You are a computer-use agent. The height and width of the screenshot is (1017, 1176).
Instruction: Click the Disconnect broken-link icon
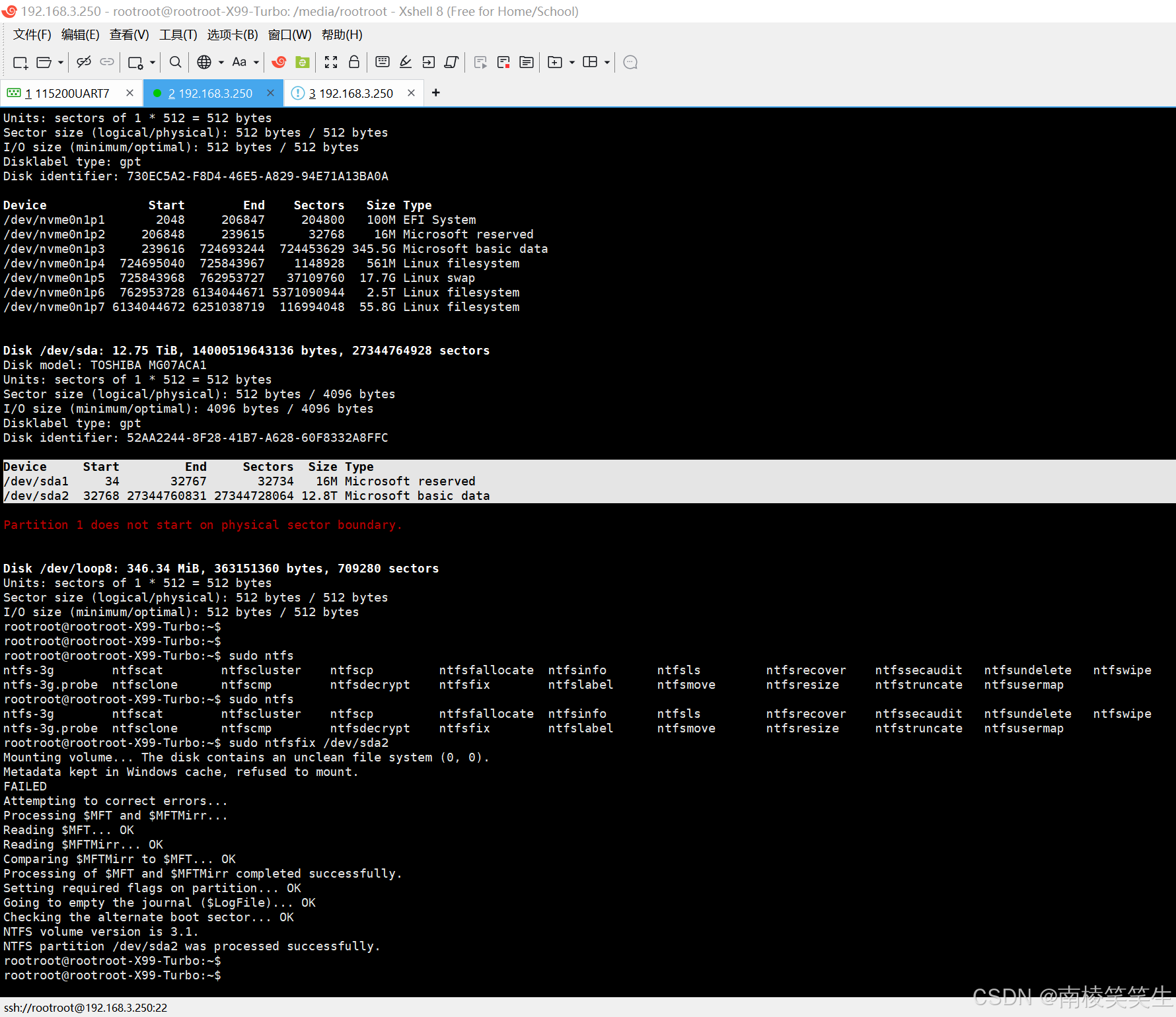84,62
